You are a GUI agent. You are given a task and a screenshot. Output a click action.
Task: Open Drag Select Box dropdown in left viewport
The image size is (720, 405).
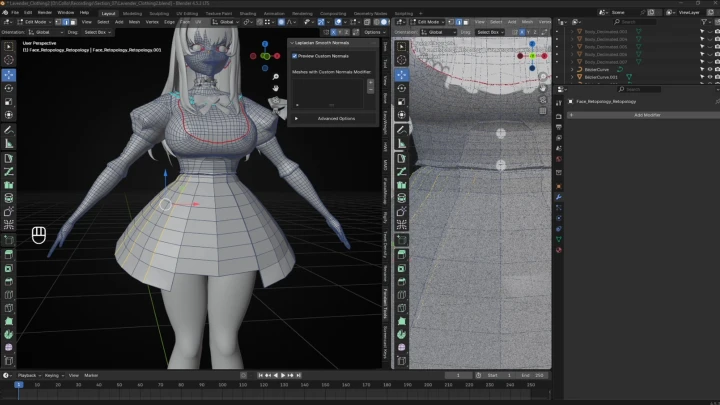(x=97, y=32)
